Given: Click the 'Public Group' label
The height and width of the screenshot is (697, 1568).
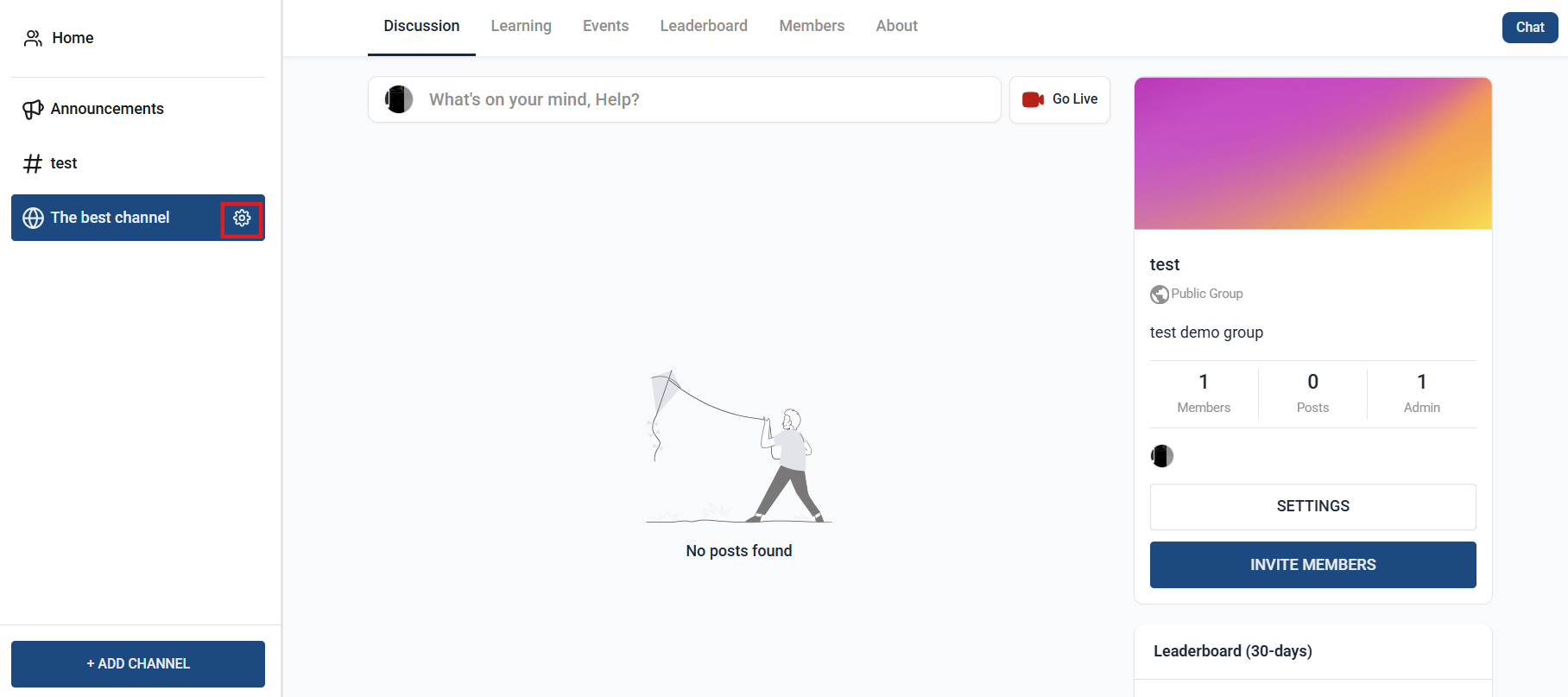Looking at the screenshot, I should click(1207, 294).
